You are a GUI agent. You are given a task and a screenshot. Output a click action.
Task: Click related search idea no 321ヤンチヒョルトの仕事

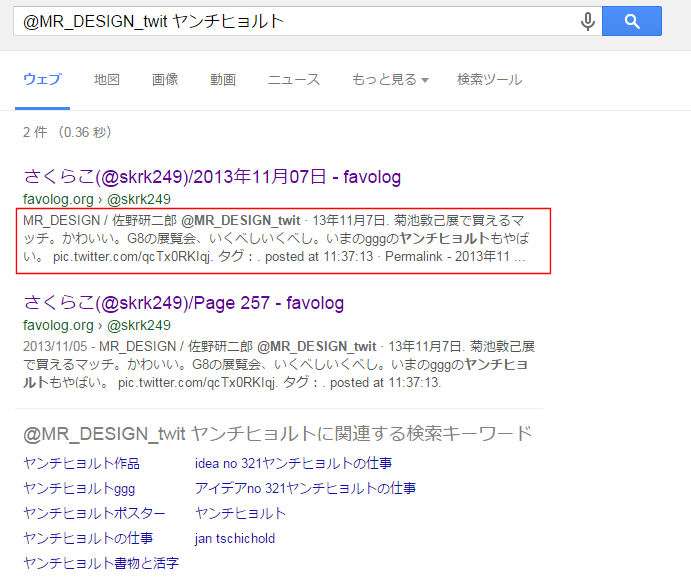click(293, 463)
